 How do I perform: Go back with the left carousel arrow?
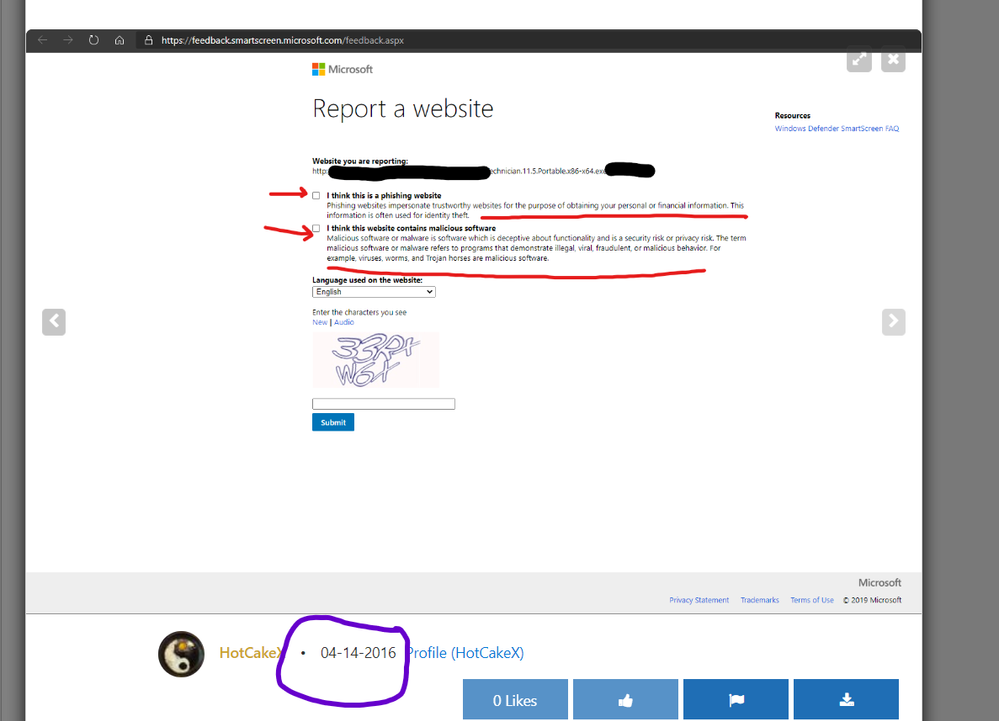(x=54, y=321)
